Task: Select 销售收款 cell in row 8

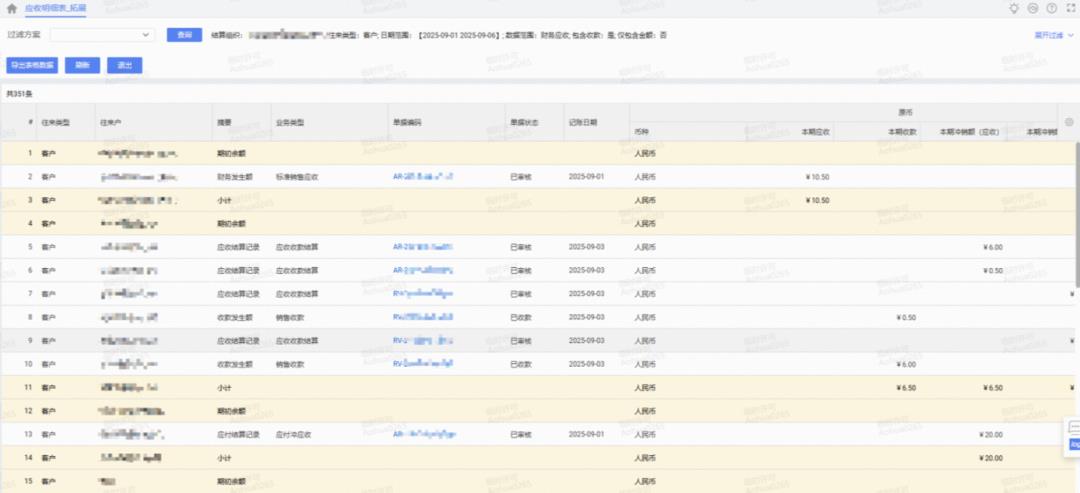Action: click(x=289, y=317)
